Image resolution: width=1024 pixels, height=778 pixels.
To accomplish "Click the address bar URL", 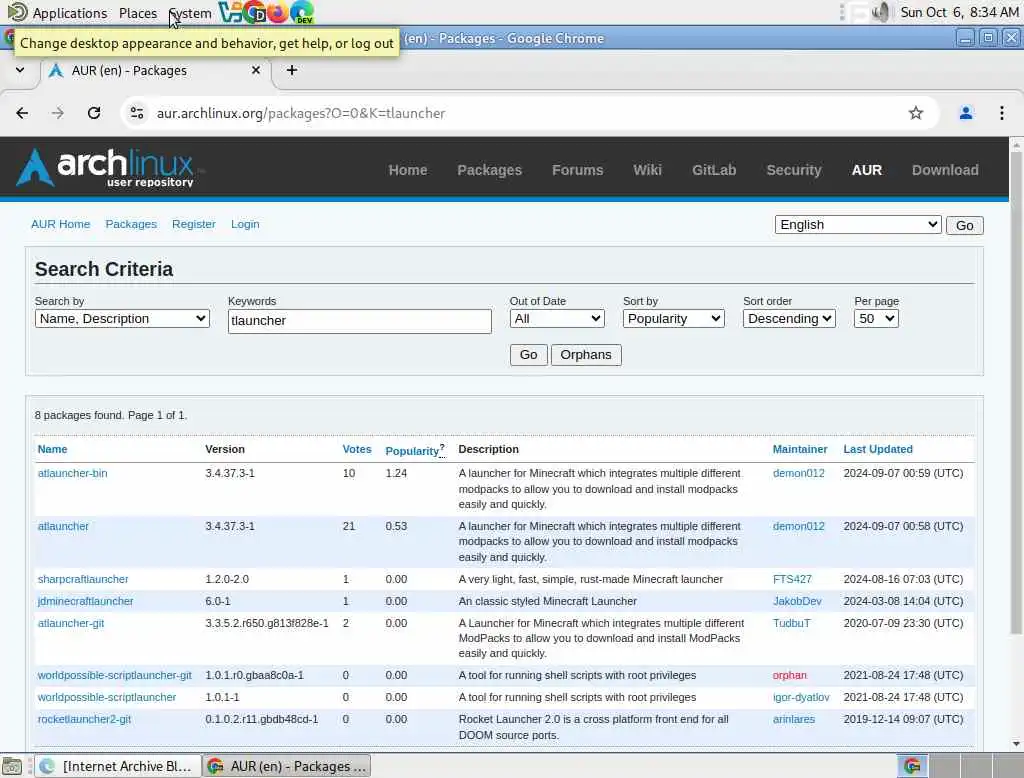I will (300, 113).
